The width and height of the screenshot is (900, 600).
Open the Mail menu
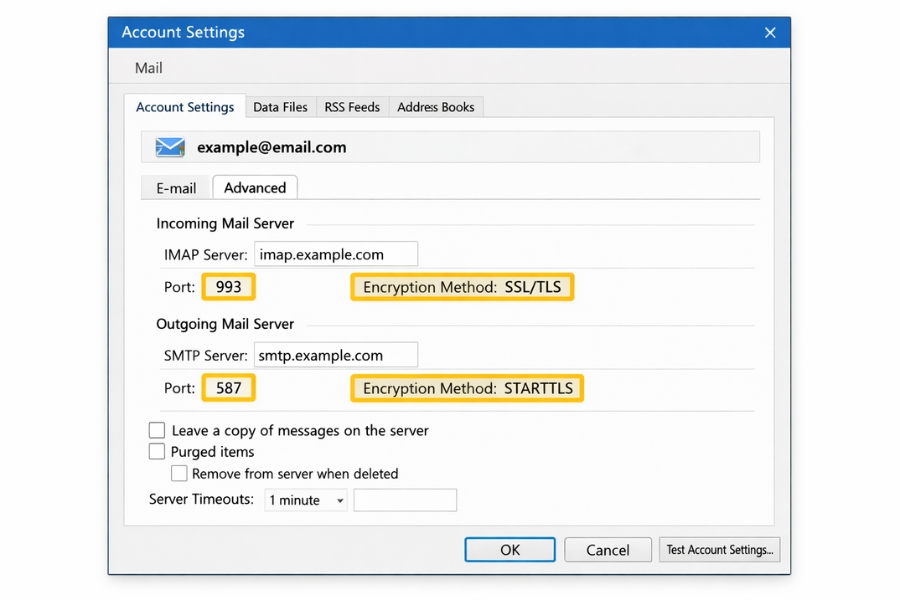point(147,68)
